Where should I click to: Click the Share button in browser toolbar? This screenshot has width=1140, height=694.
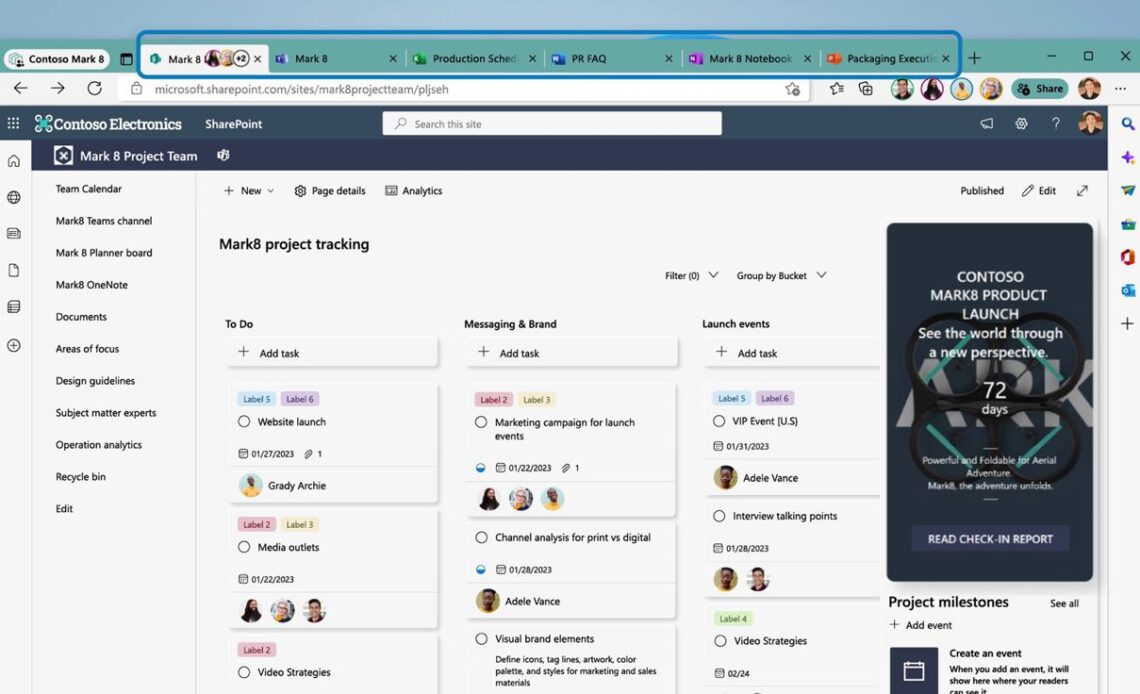(x=1040, y=89)
